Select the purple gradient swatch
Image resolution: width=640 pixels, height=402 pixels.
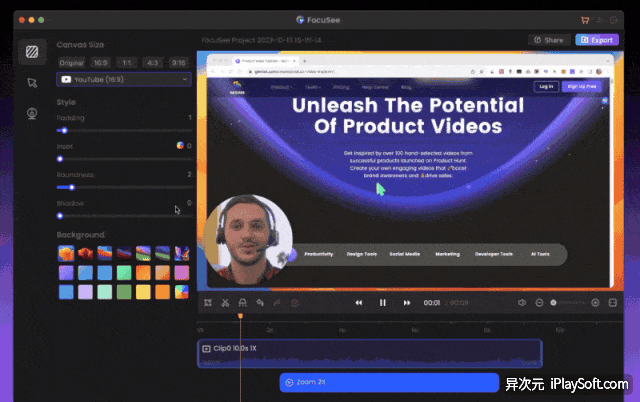coord(66,273)
